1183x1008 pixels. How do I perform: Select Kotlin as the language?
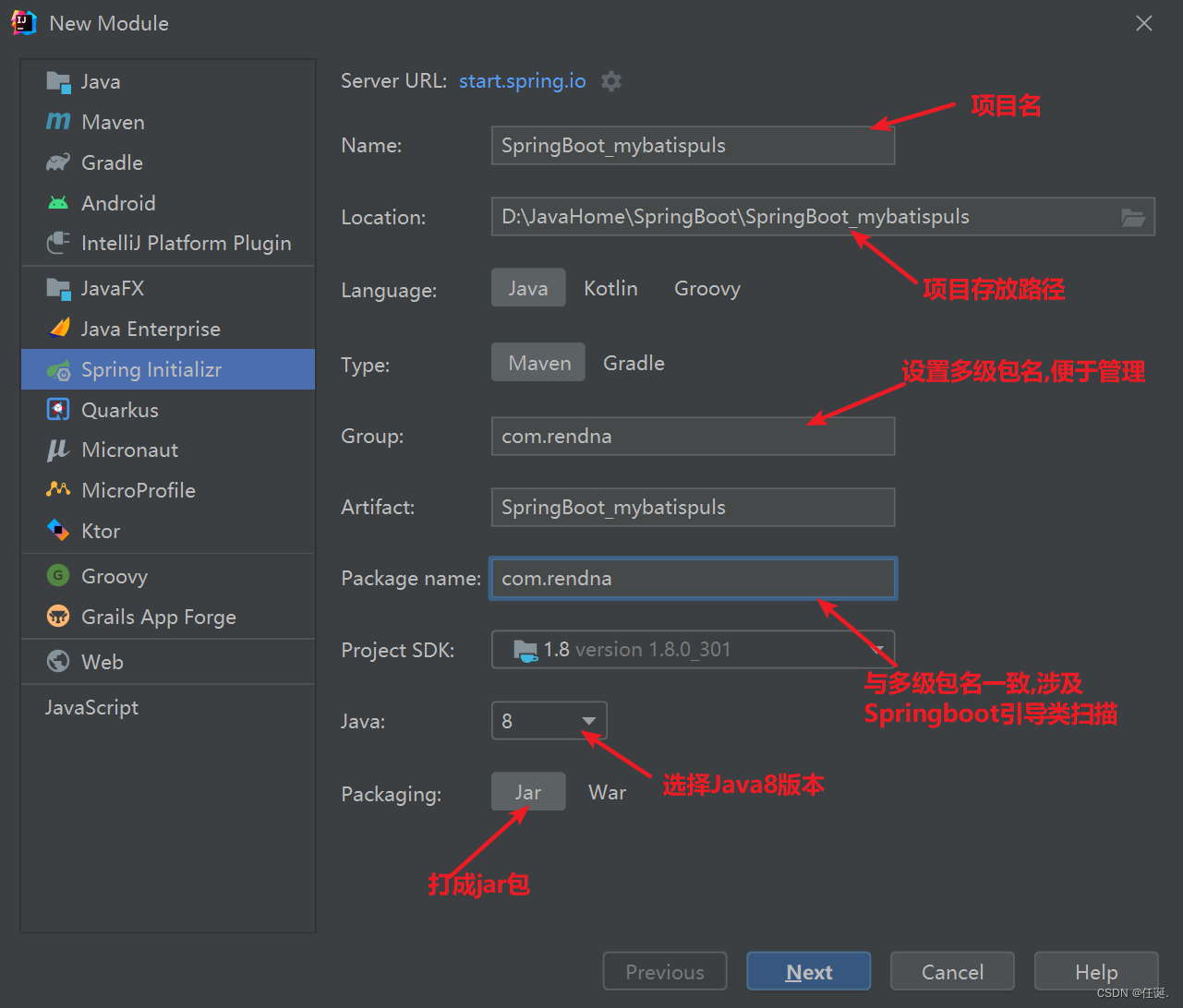pyautogui.click(x=610, y=288)
